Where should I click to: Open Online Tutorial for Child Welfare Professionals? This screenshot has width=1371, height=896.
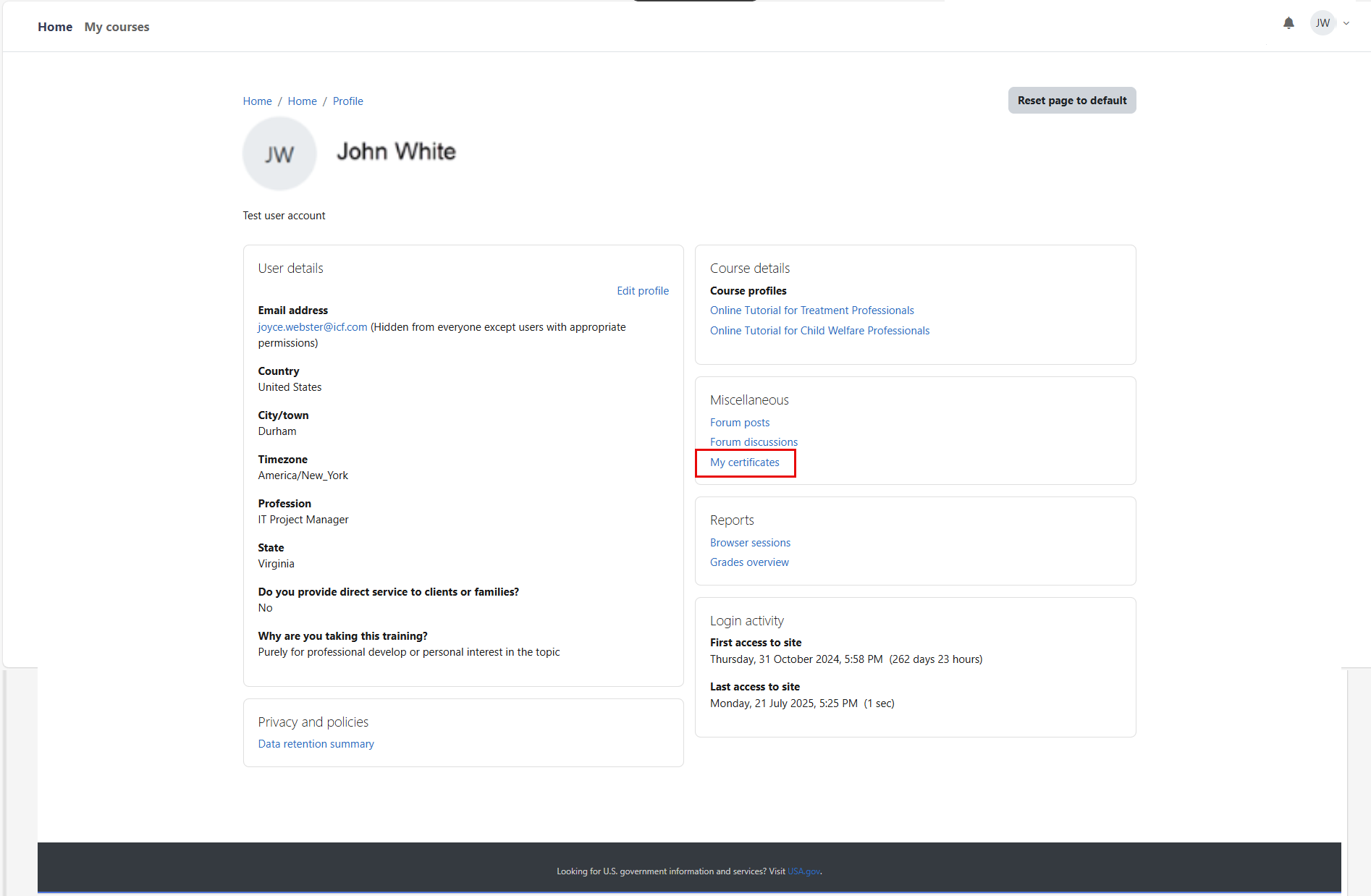coord(819,331)
